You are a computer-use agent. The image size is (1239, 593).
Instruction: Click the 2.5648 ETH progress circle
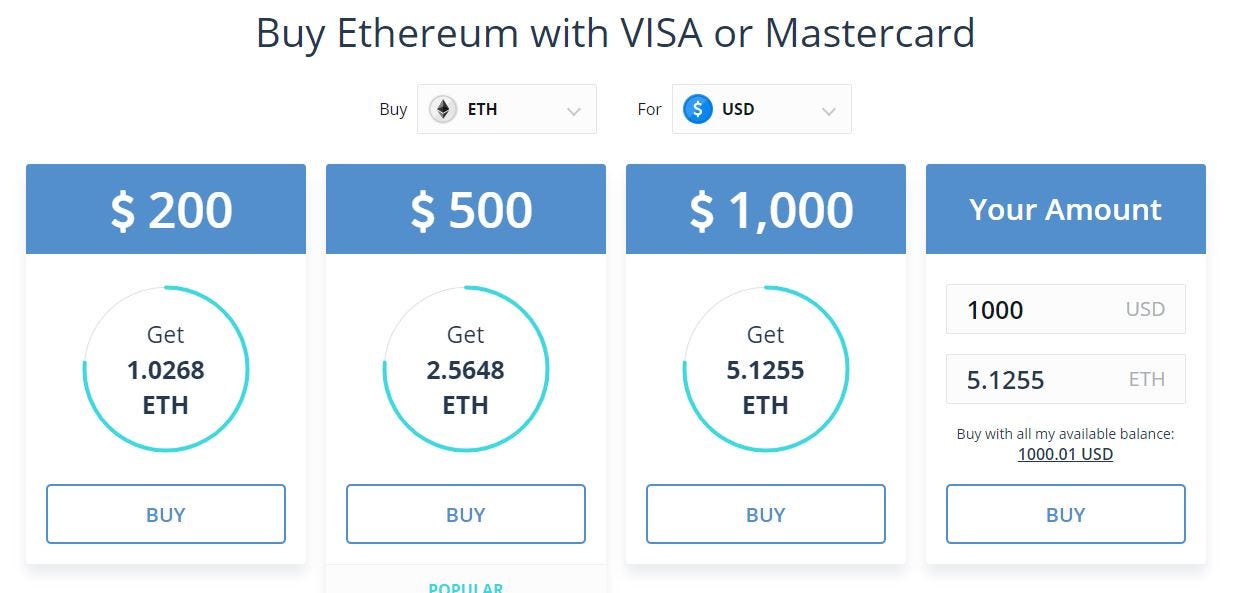click(466, 370)
